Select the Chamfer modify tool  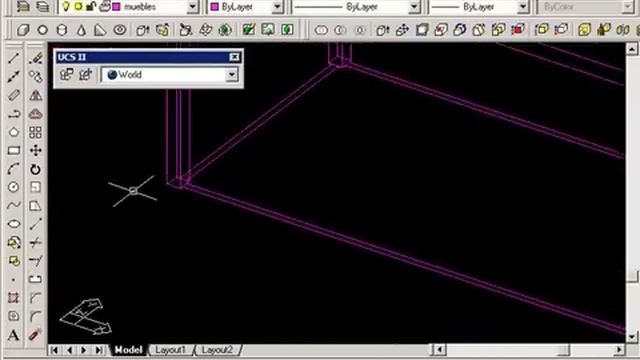36,298
